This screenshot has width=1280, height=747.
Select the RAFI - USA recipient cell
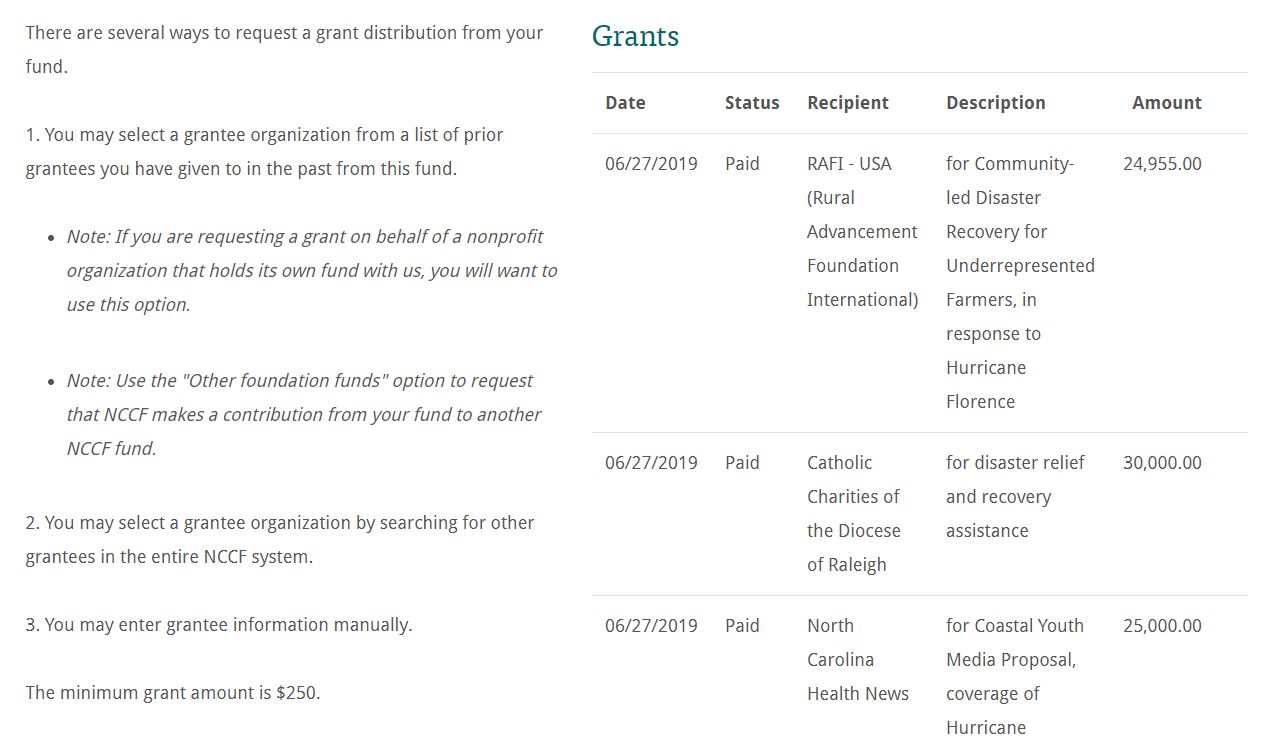click(x=862, y=232)
